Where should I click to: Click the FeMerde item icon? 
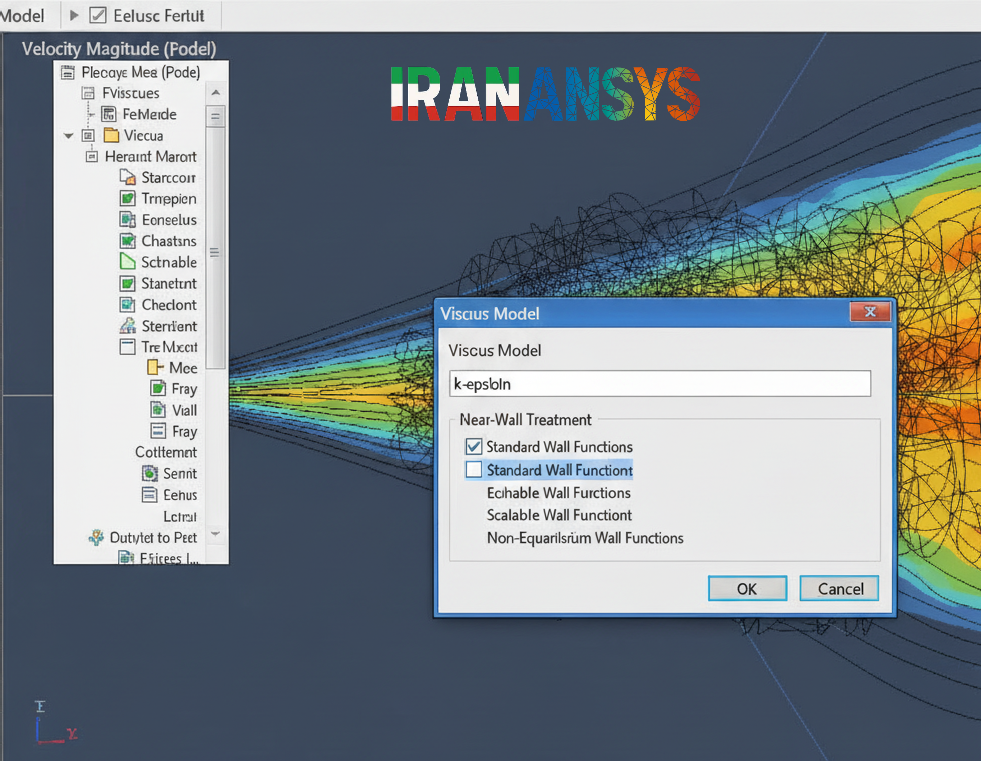[x=109, y=114]
